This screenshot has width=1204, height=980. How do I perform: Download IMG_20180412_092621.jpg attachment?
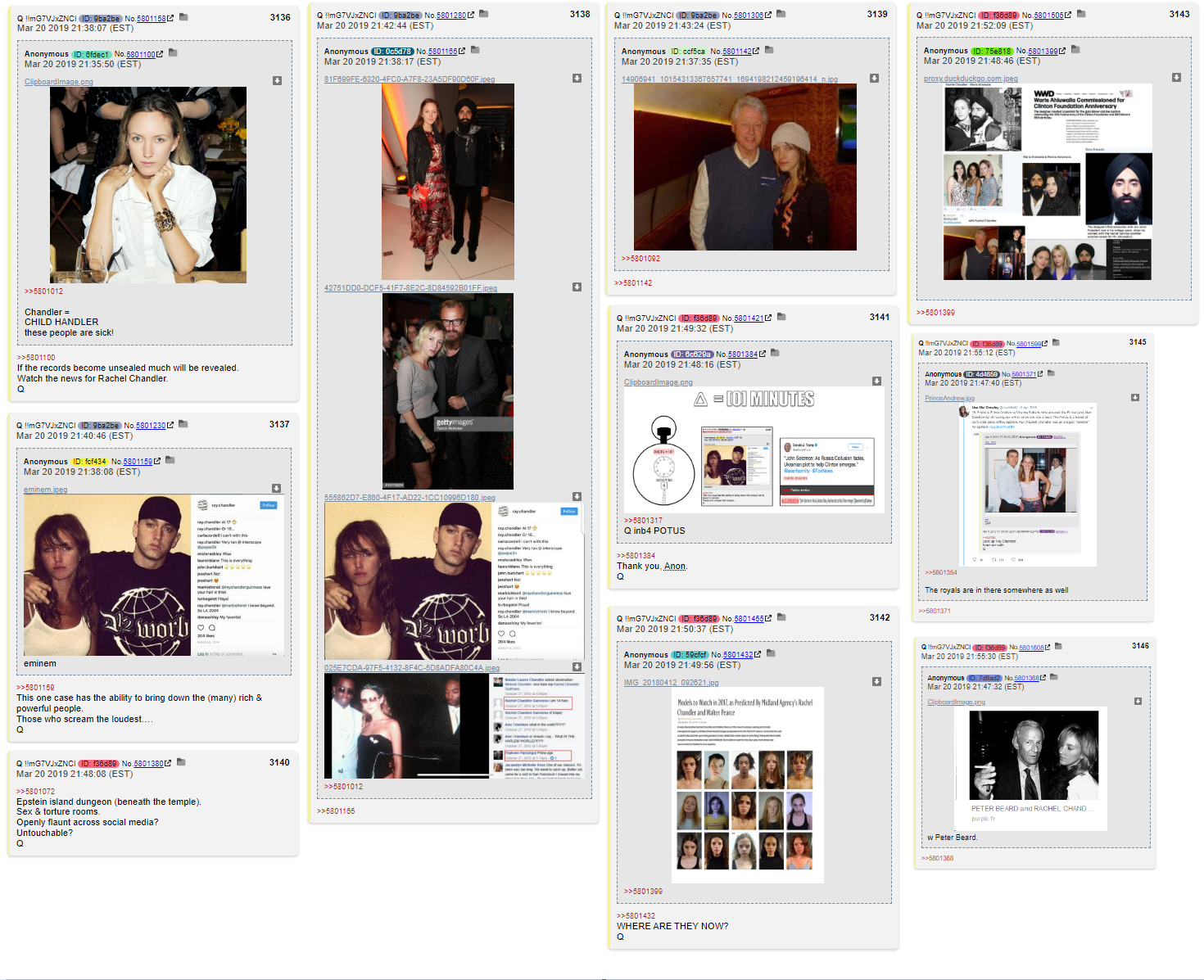[876, 681]
